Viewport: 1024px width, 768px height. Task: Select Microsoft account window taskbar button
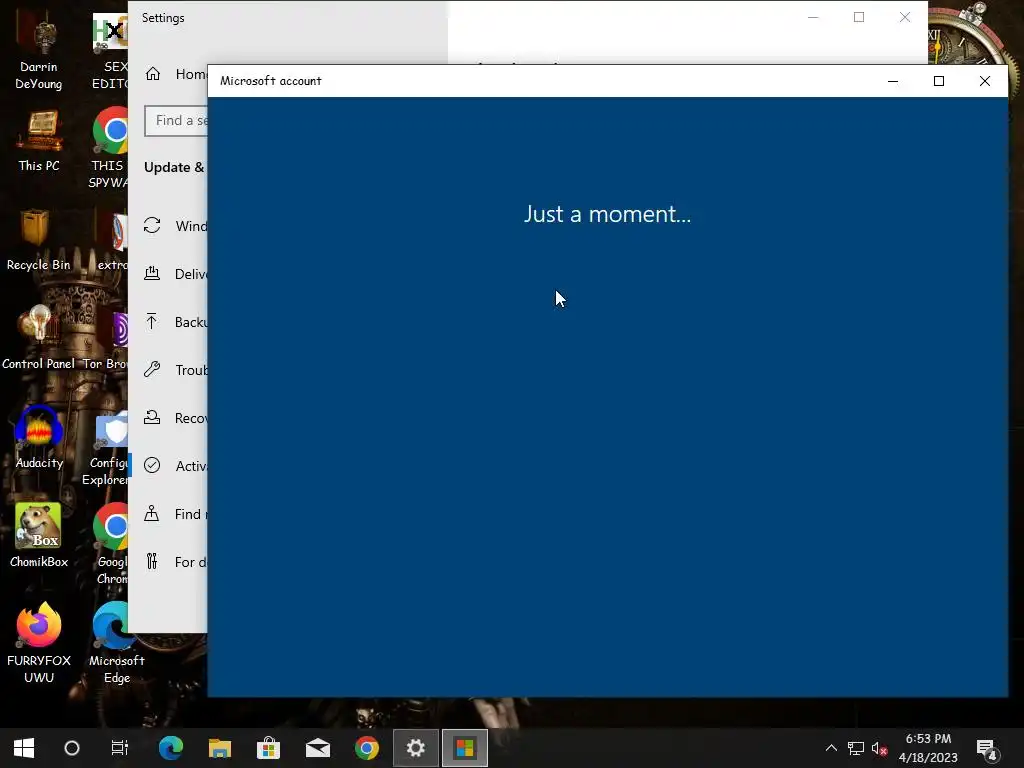(x=465, y=748)
